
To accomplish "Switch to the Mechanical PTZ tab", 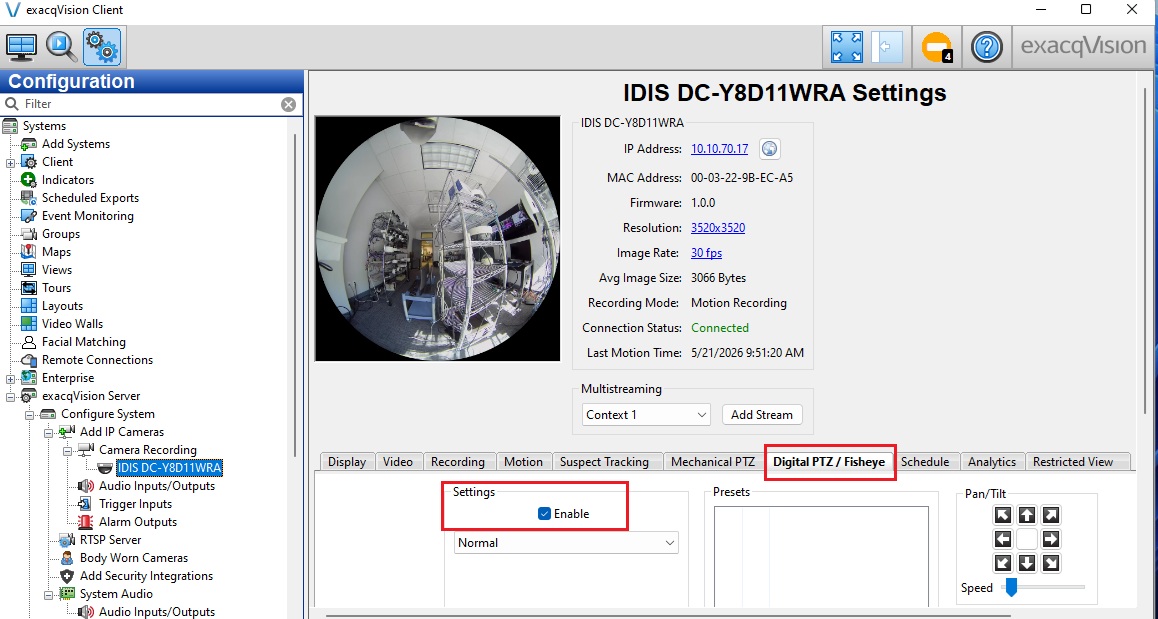I will (713, 462).
